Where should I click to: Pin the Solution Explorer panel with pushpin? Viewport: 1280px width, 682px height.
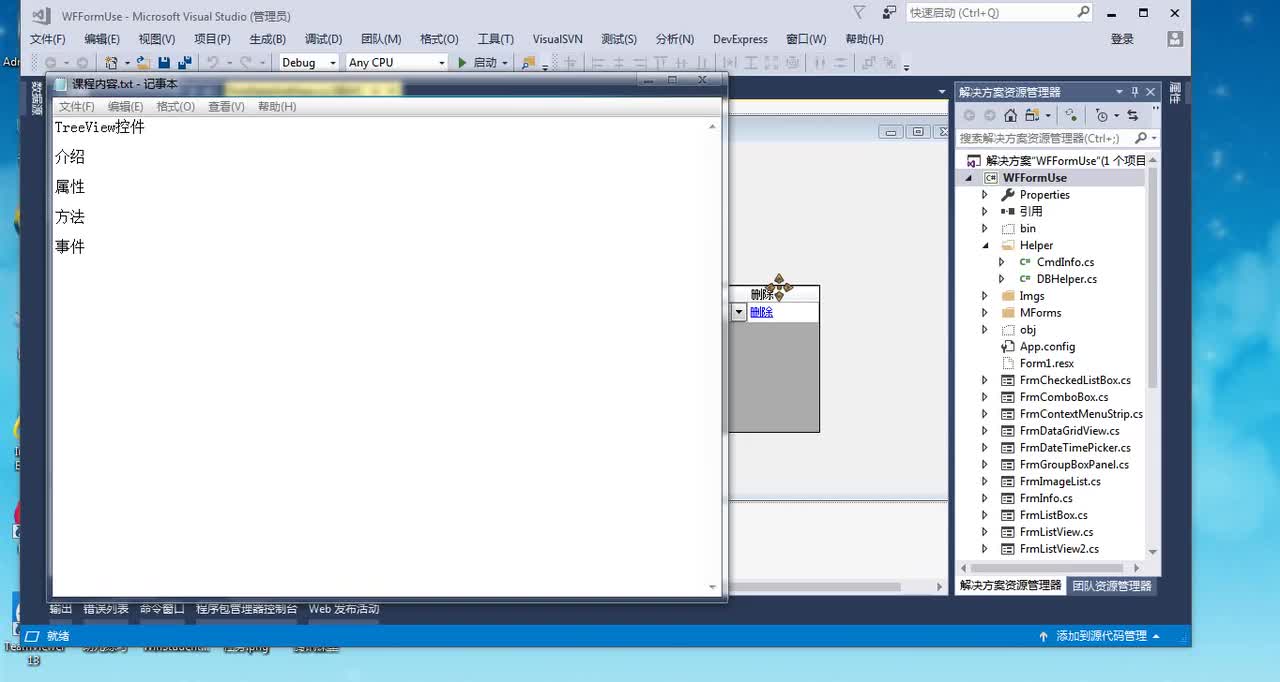coord(1134,91)
